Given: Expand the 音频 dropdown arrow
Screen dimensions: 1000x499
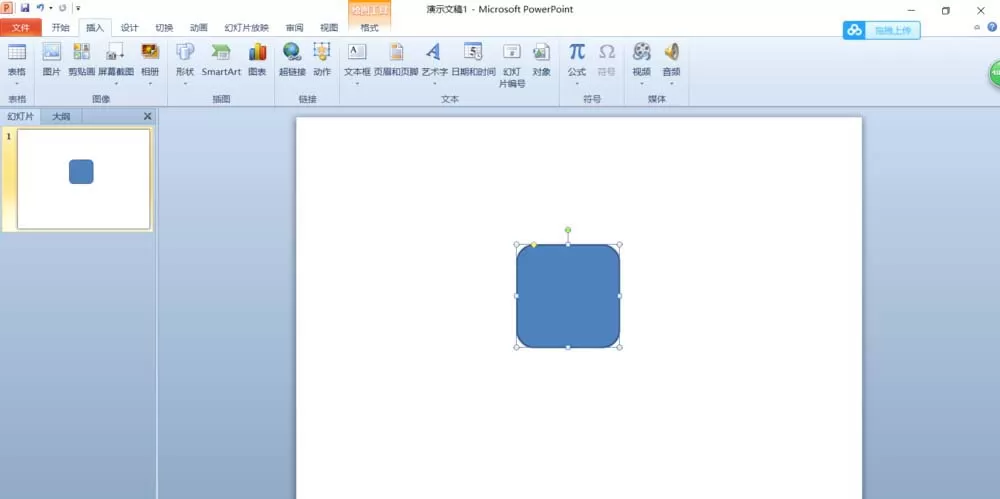Looking at the screenshot, I should click(672, 83).
